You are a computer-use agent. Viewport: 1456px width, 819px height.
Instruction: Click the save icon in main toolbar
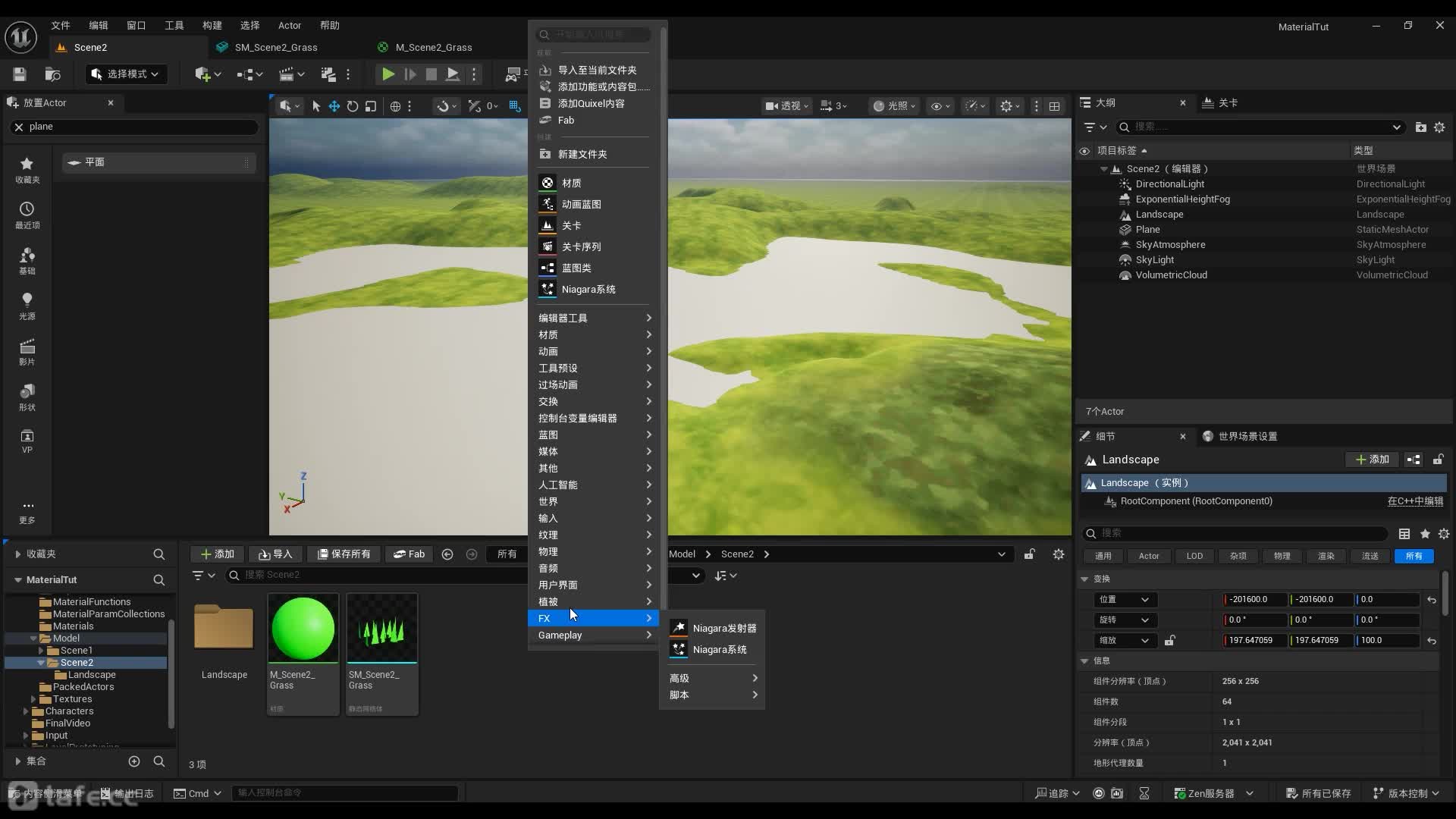[20, 74]
